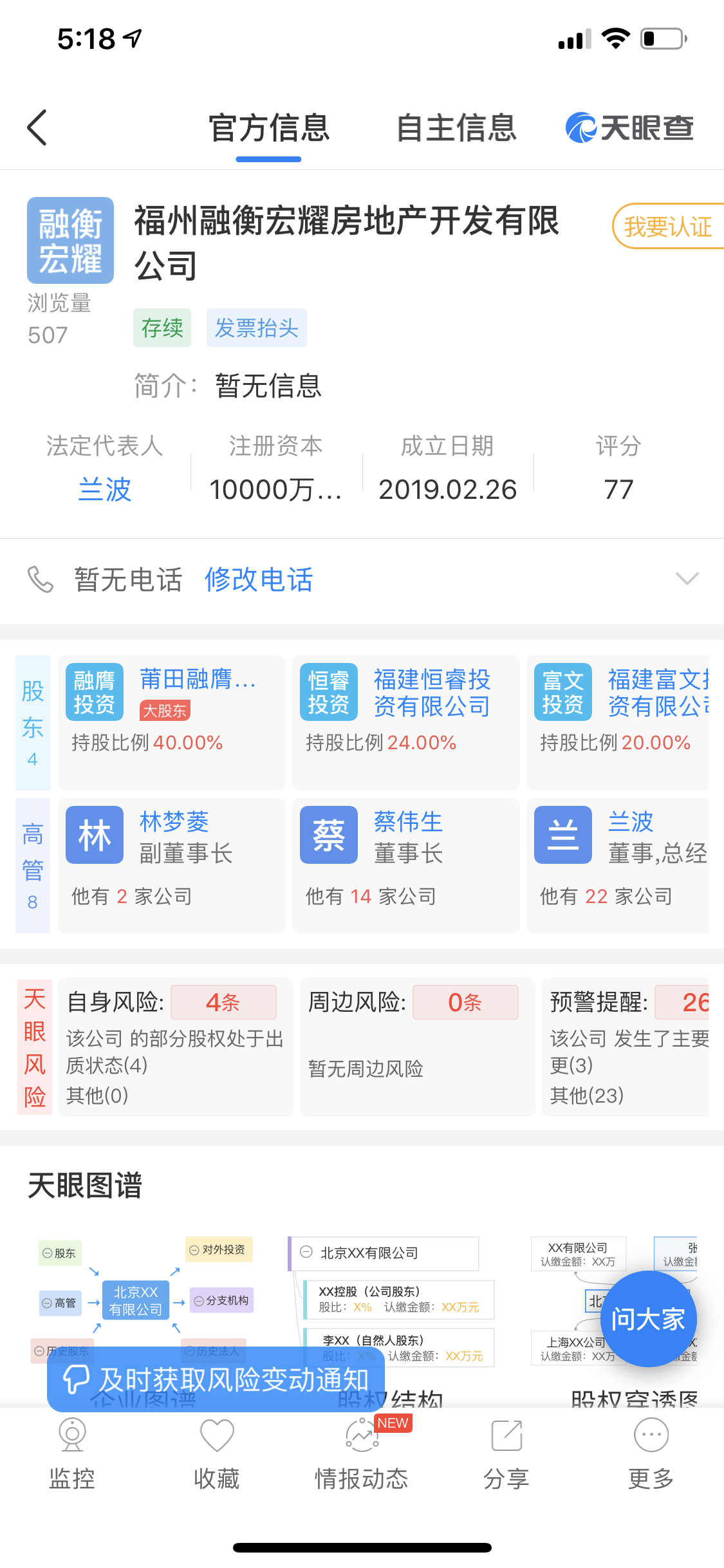Tap 他有 22 家公司 text

[606, 896]
